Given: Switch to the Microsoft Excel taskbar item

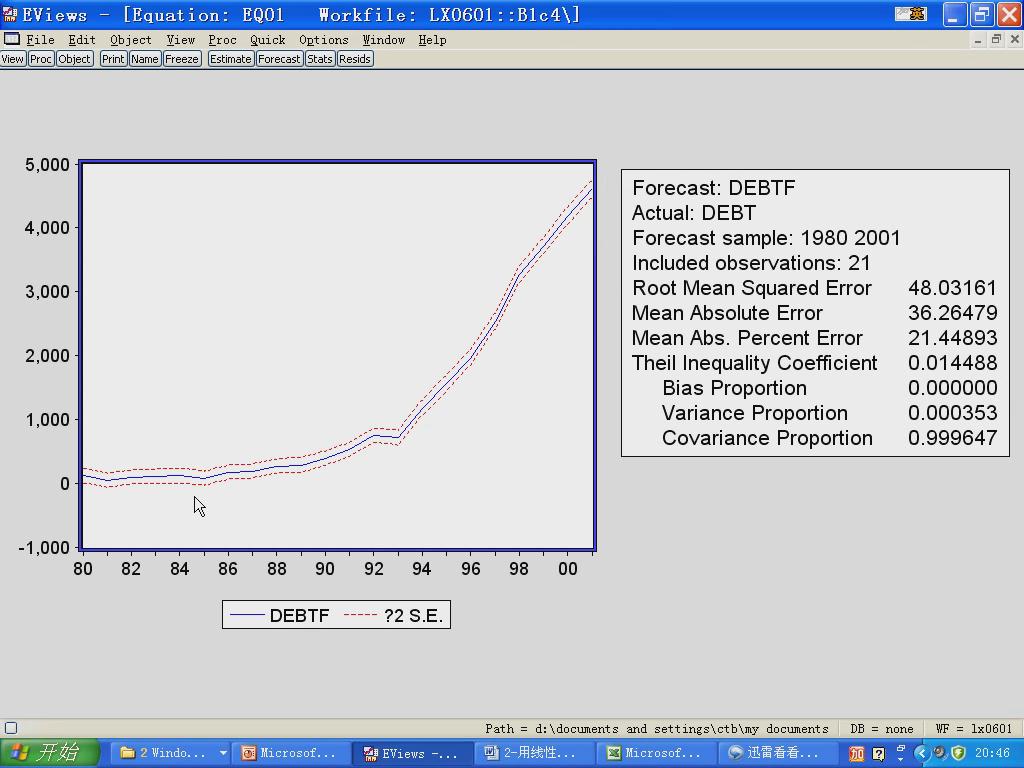Looking at the screenshot, I should [654, 753].
